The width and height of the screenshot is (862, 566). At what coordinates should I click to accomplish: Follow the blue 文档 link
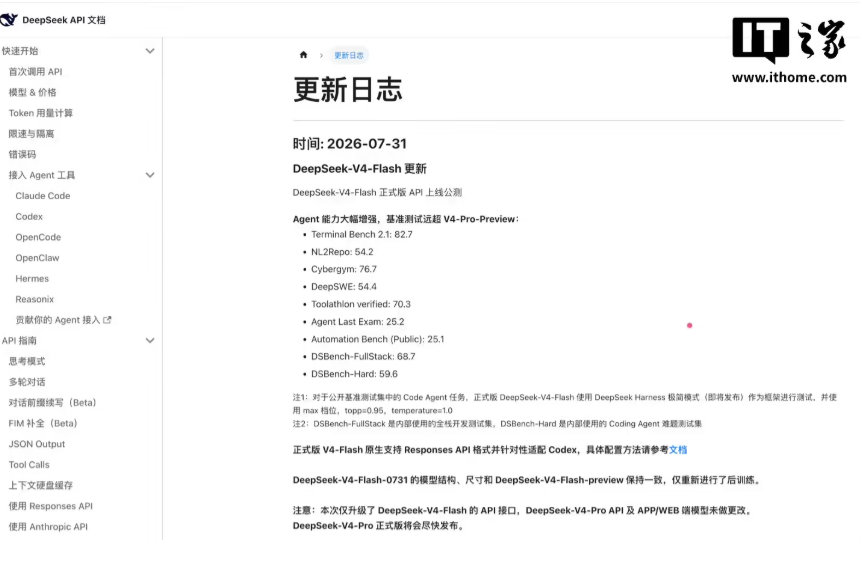(678, 450)
